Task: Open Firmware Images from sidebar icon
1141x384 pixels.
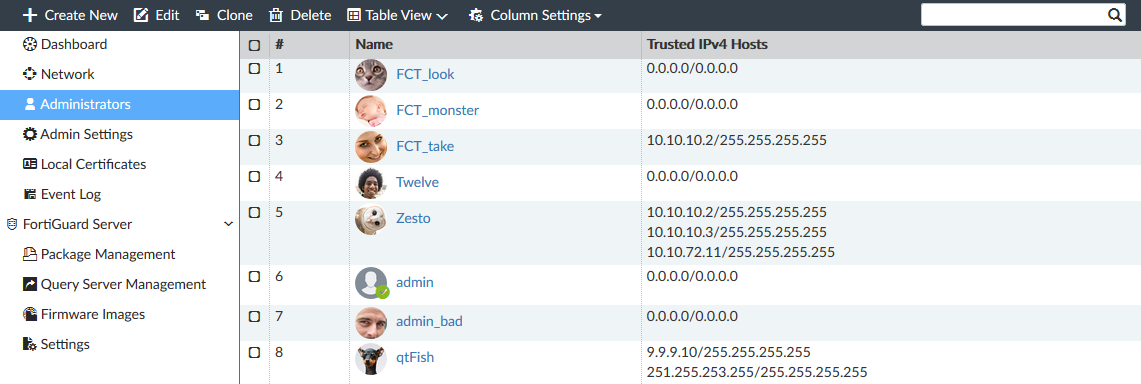Action: tap(30, 314)
